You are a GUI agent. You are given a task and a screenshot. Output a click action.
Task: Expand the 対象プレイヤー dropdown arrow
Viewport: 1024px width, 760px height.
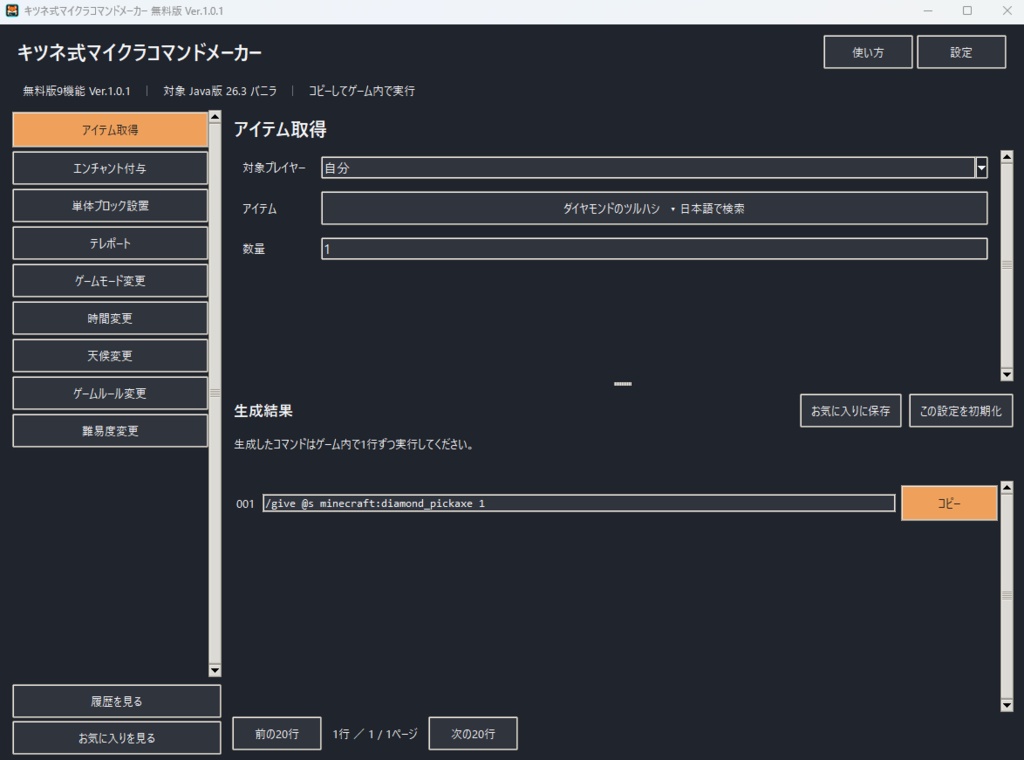(981, 168)
